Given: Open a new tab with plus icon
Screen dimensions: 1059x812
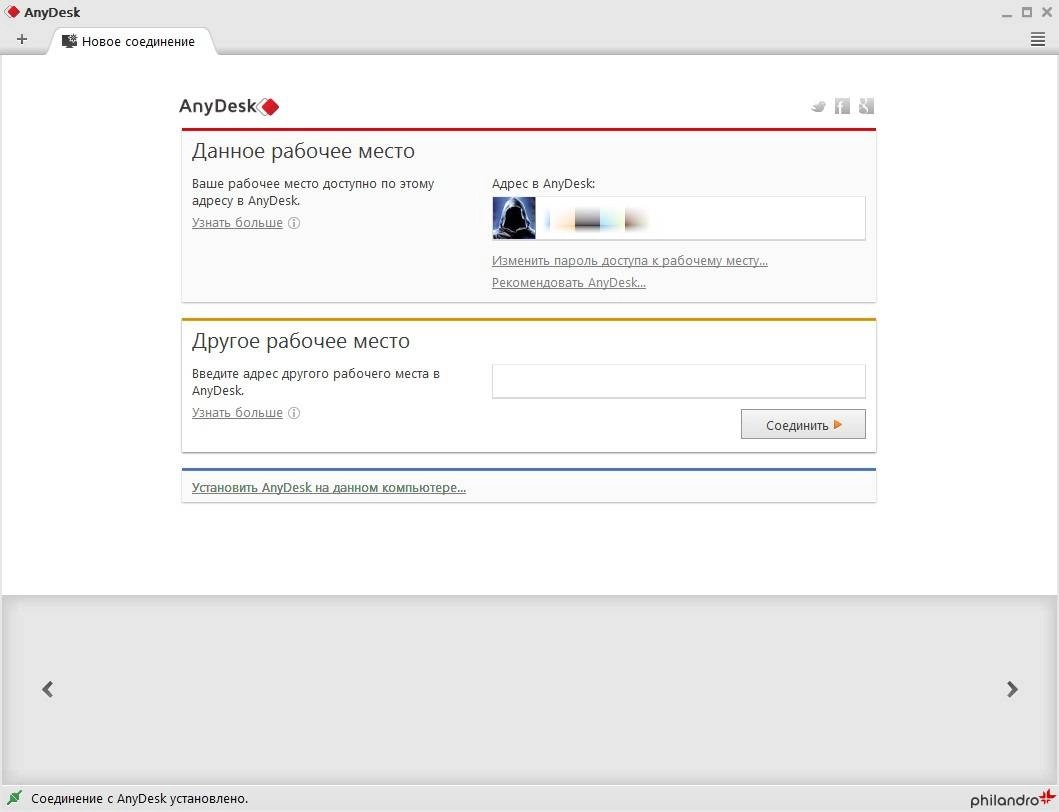Looking at the screenshot, I should pyautogui.click(x=22, y=39).
